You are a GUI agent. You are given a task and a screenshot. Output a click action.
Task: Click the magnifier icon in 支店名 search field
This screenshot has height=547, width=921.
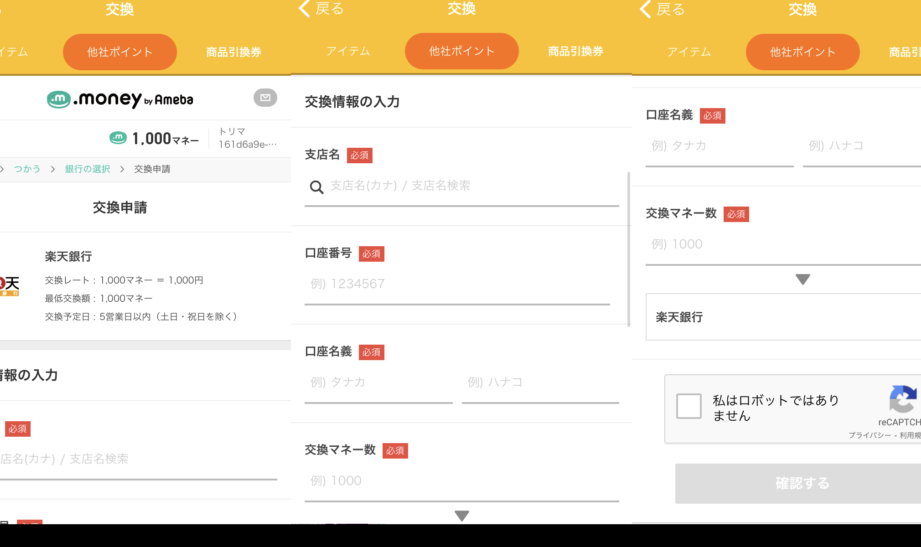[316, 187]
